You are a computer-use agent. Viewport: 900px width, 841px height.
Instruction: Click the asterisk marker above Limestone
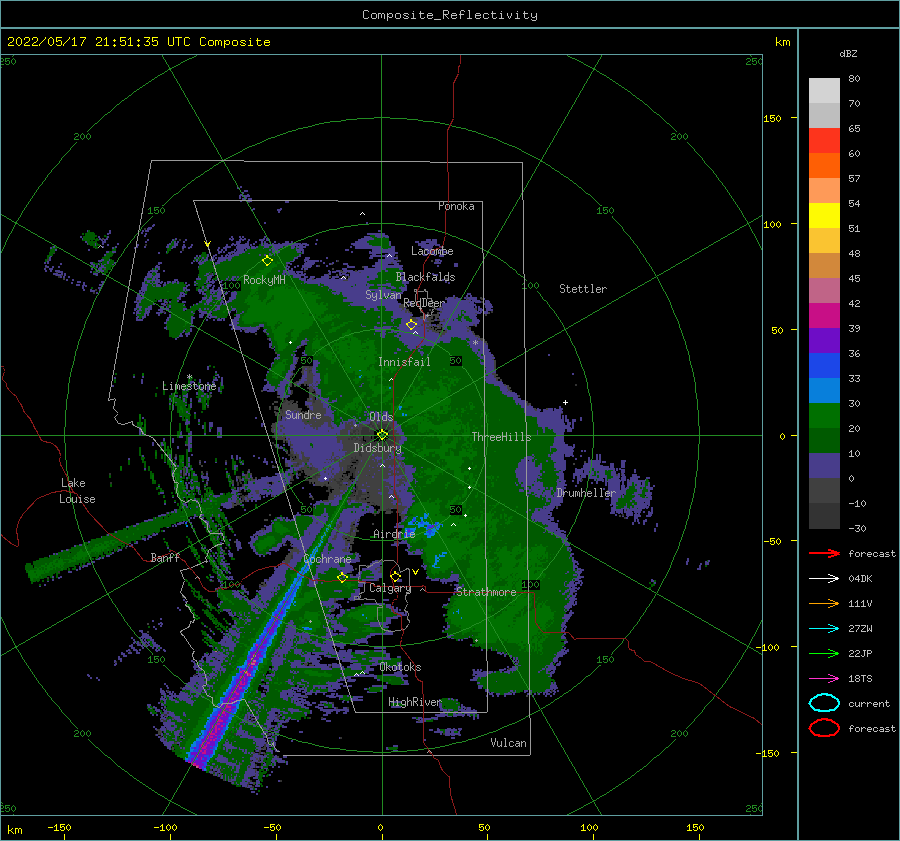point(189,377)
